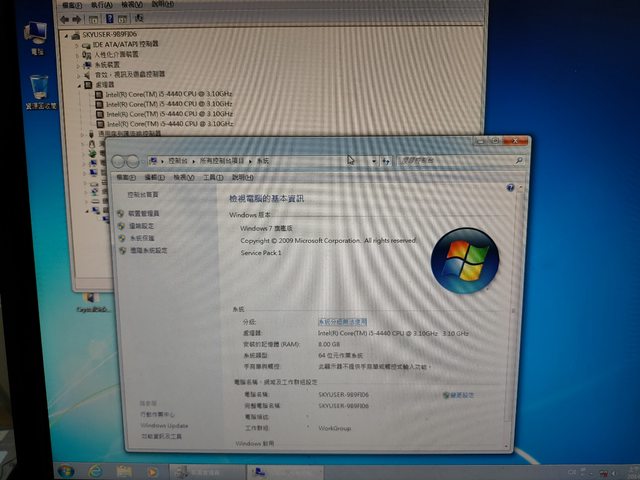This screenshot has height=480, width=640.
Task: Click the System window back navigation button
Action: 120,161
